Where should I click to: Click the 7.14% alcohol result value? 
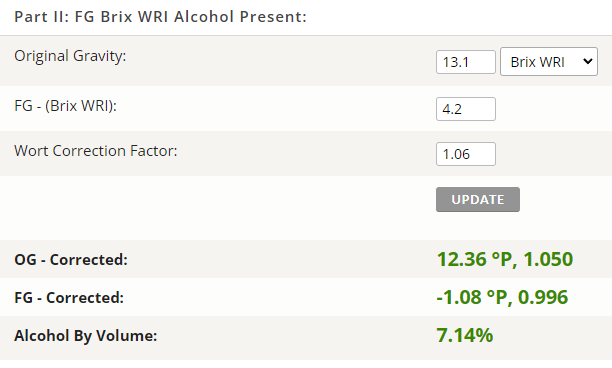click(464, 335)
